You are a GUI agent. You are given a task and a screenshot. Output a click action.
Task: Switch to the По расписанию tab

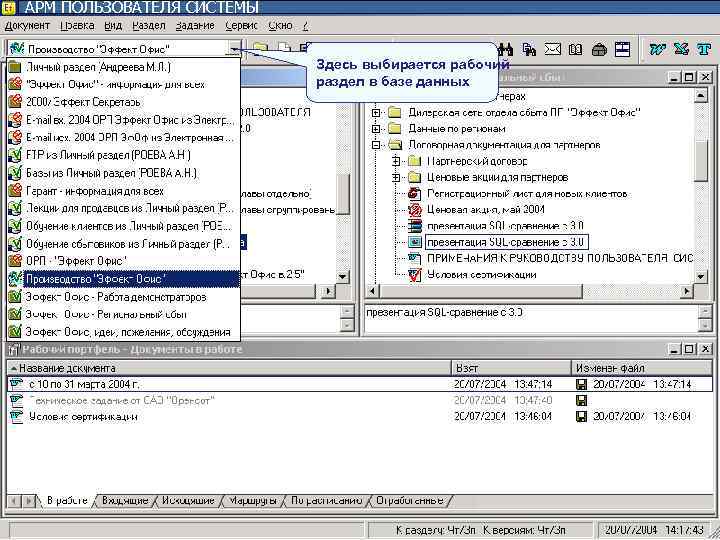[326, 501]
